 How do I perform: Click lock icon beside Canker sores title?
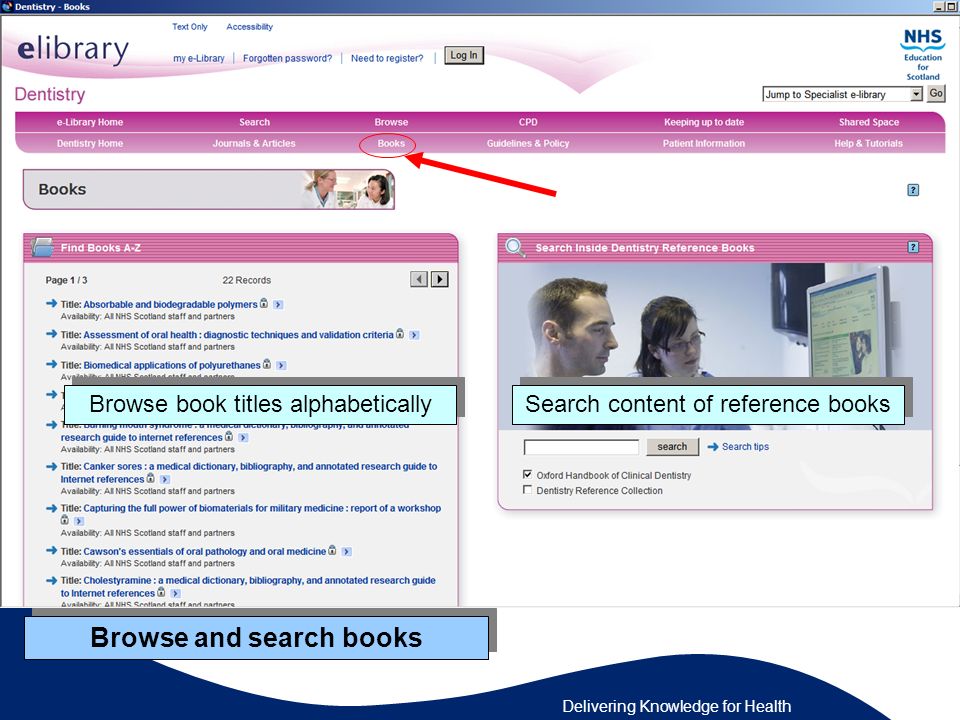click(151, 478)
